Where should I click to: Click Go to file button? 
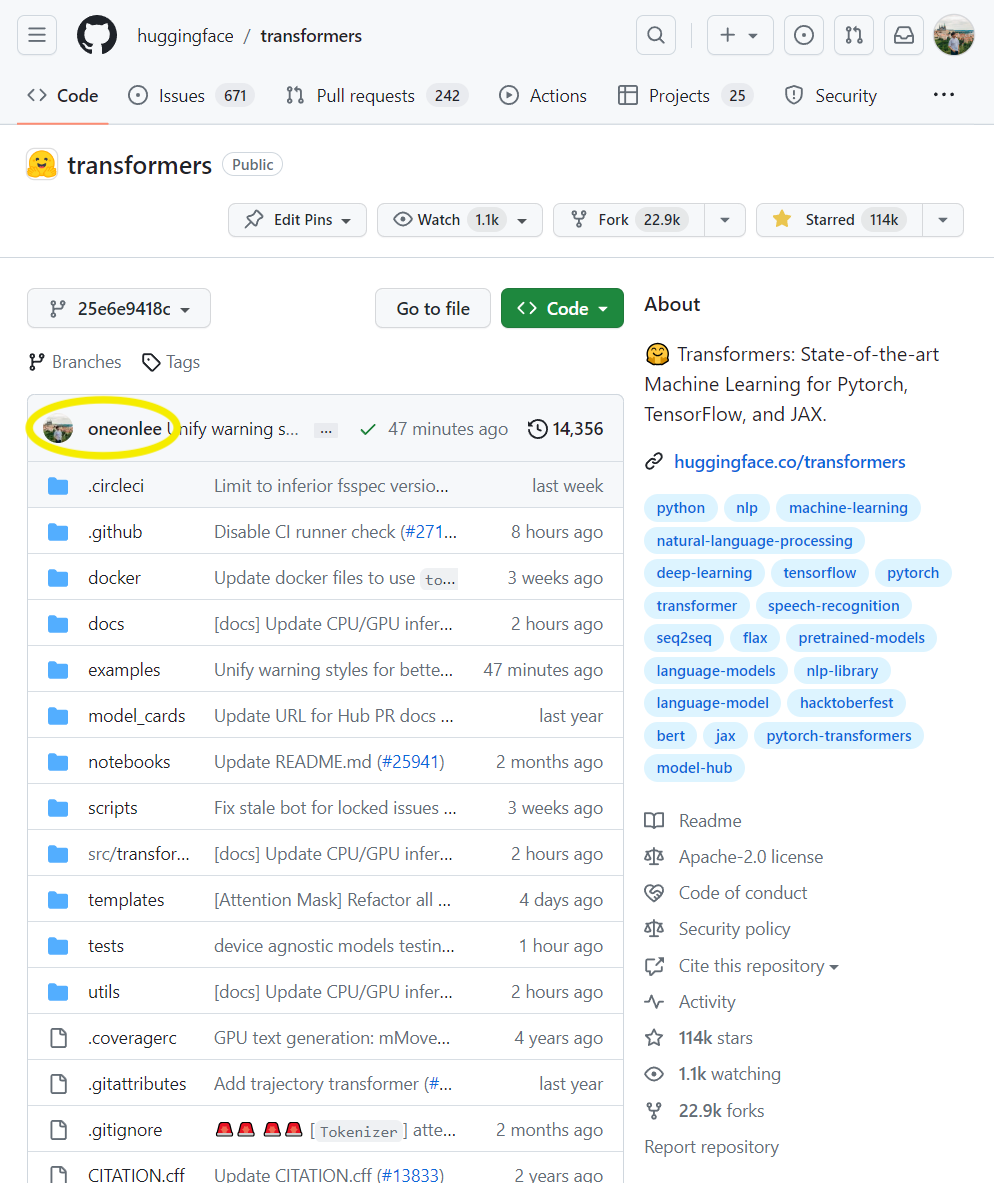(x=432, y=309)
